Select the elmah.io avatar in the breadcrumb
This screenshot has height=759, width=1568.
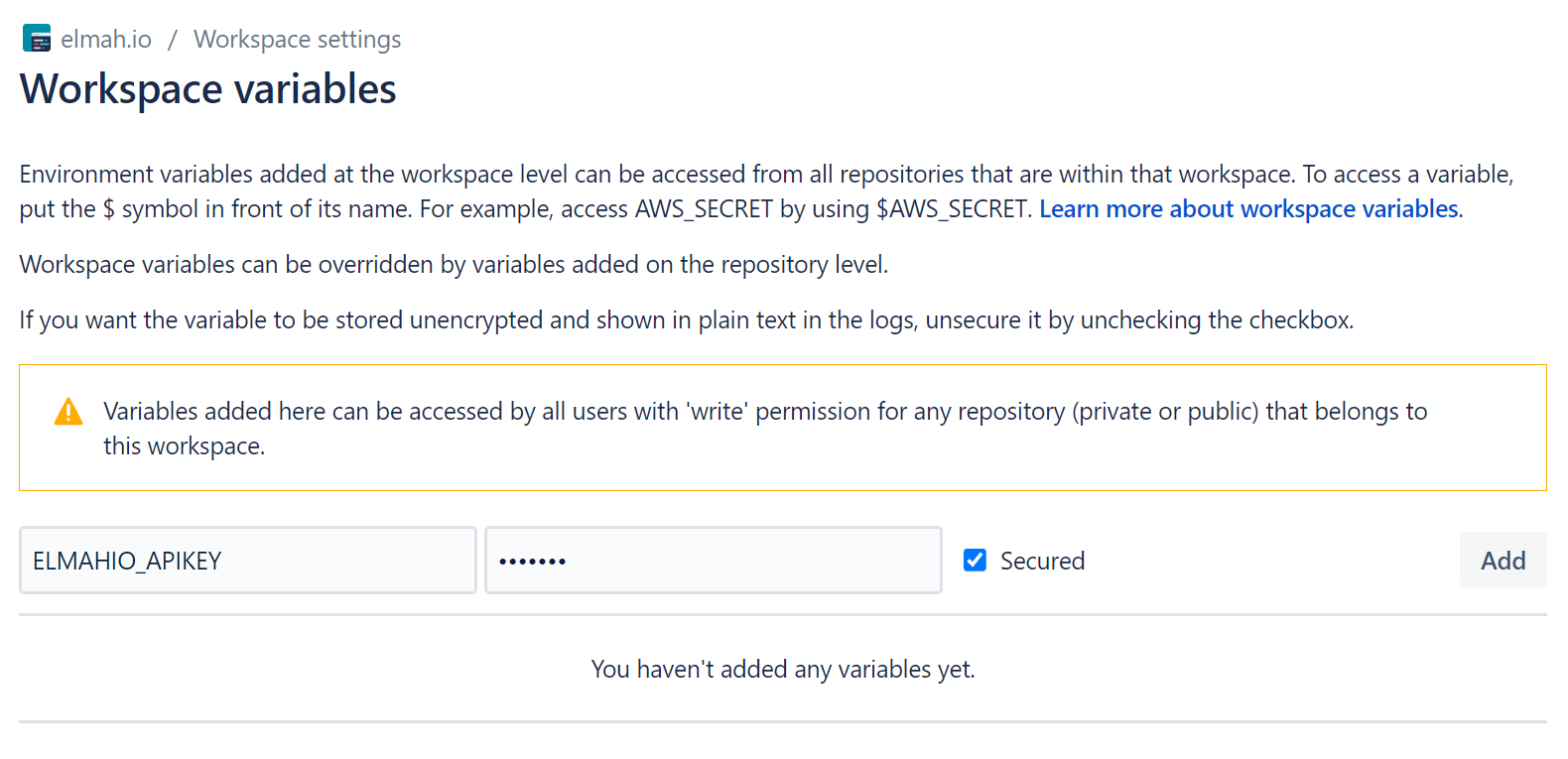(36, 38)
